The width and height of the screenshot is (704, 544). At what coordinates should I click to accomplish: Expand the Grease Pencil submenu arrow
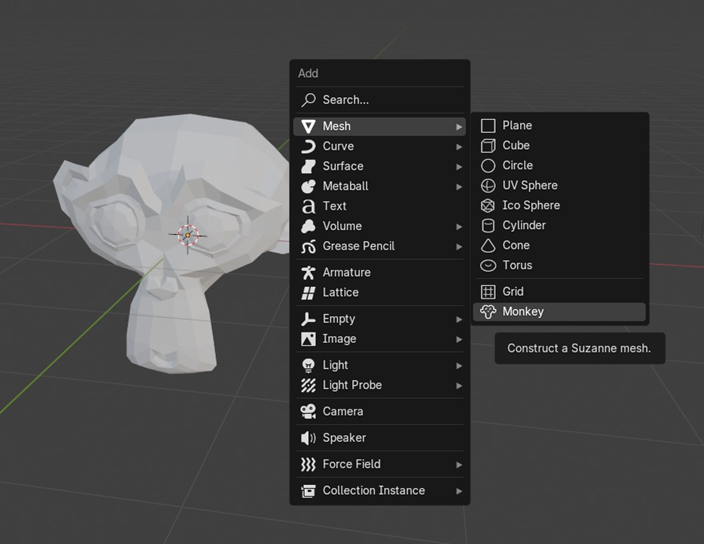coord(459,247)
